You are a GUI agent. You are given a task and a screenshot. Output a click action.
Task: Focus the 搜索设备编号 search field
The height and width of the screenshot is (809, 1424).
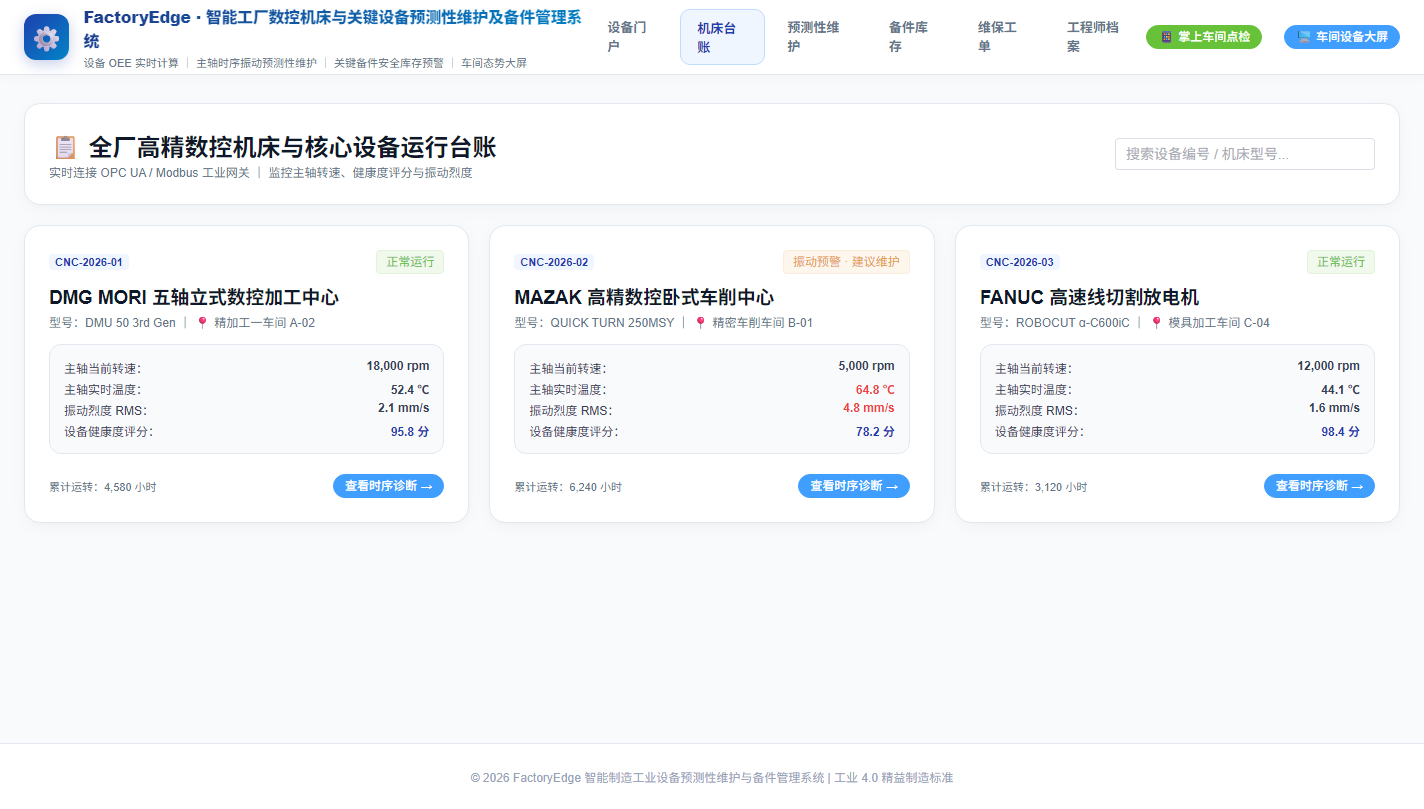tap(1245, 154)
